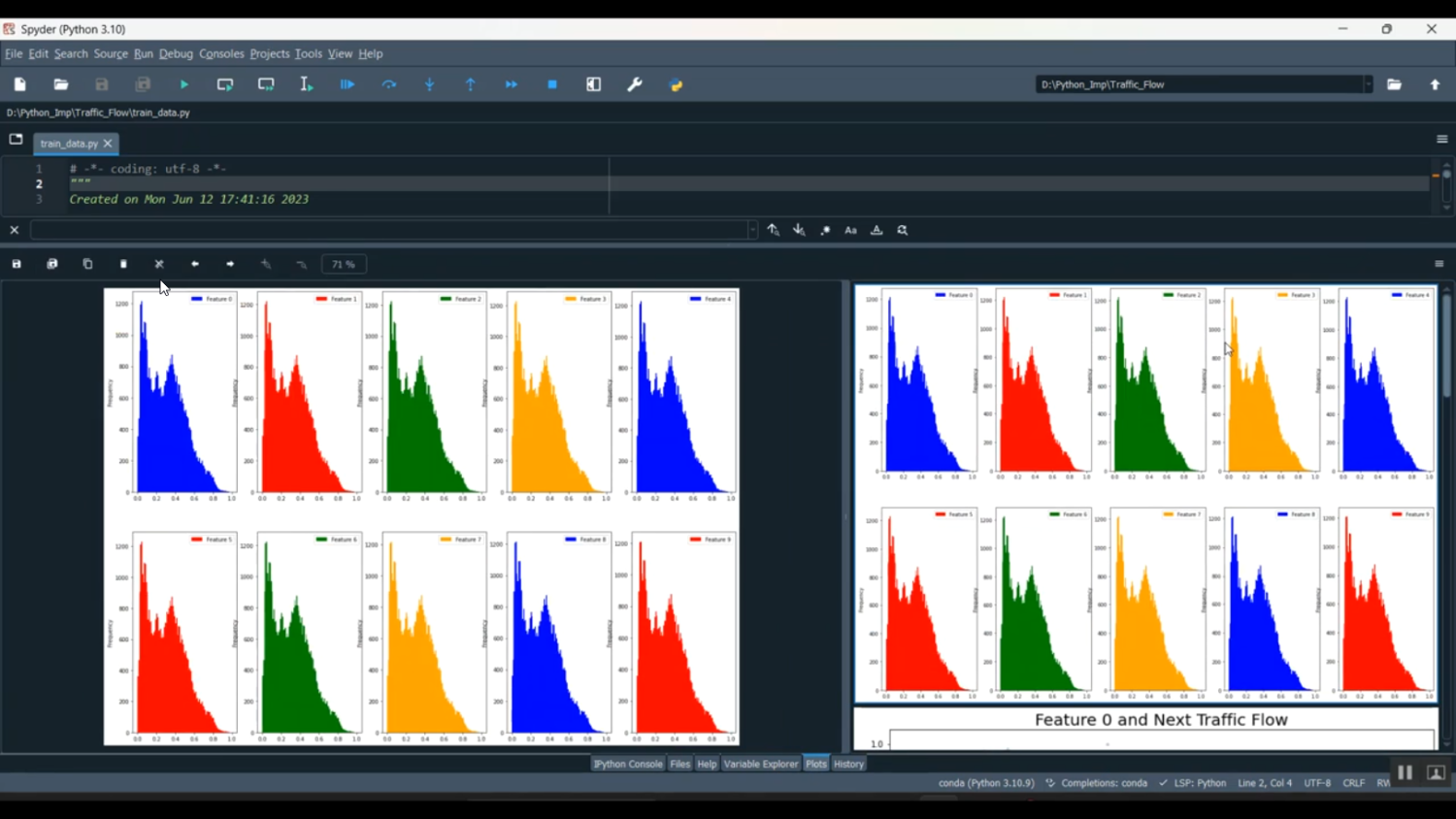Click the 71% zoom level control
1456x819 pixels.
(x=343, y=263)
